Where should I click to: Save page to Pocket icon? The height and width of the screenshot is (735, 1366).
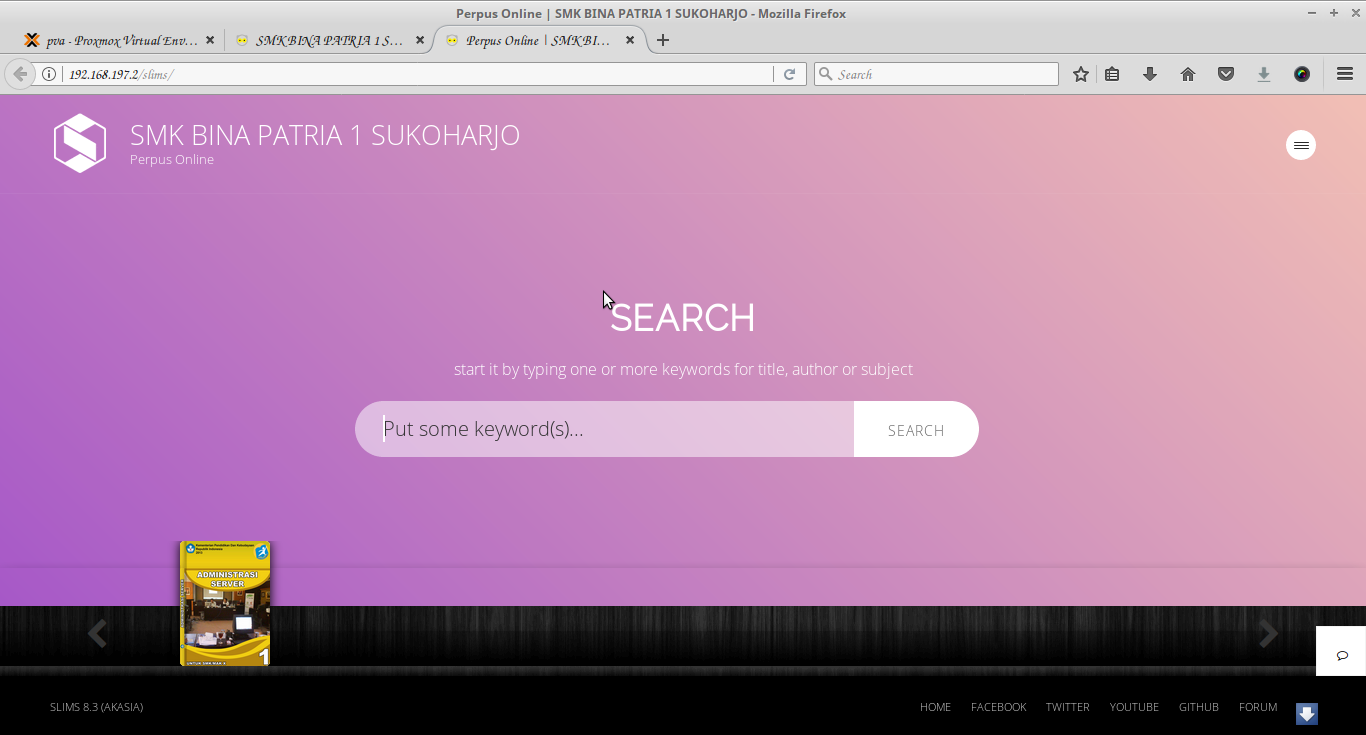coord(1226,74)
